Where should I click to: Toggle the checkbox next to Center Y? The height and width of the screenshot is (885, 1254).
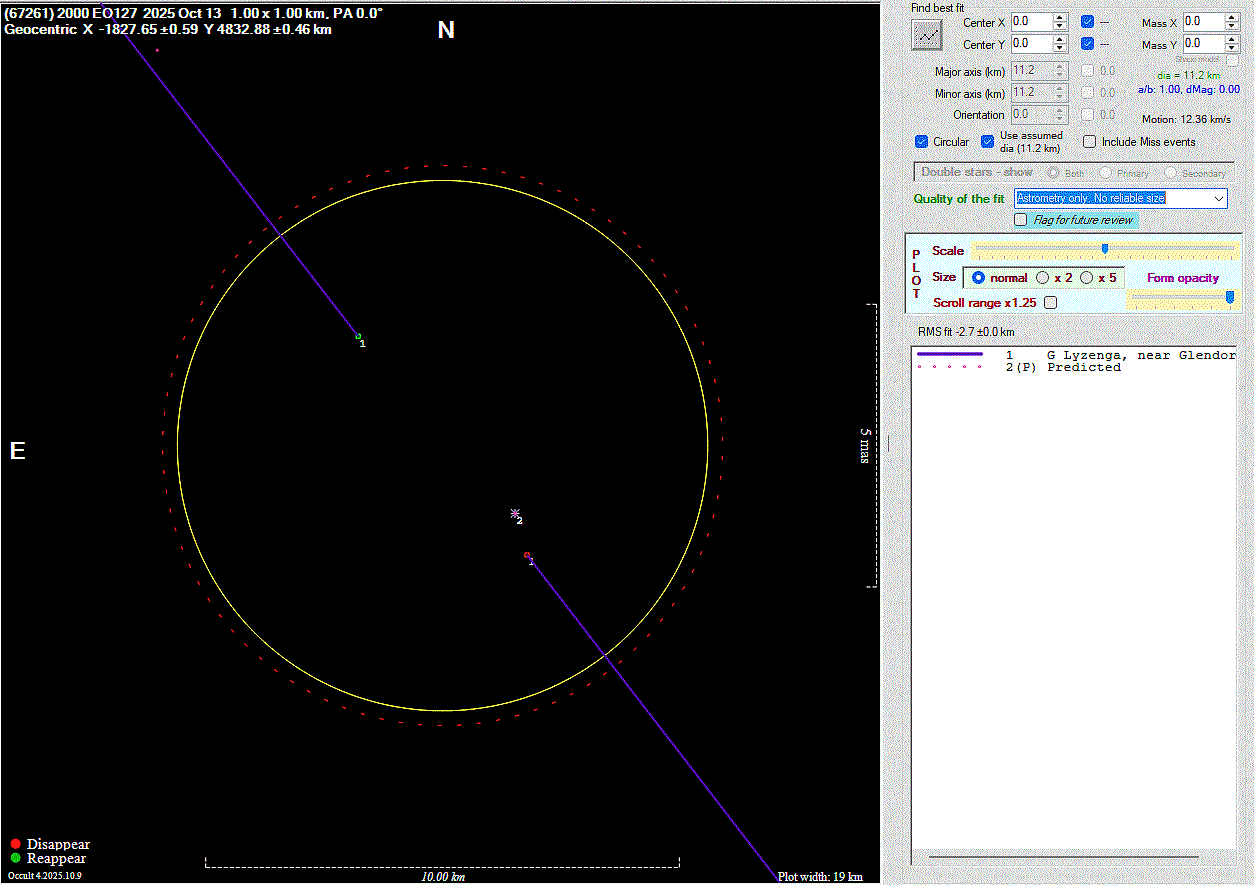(x=1087, y=44)
